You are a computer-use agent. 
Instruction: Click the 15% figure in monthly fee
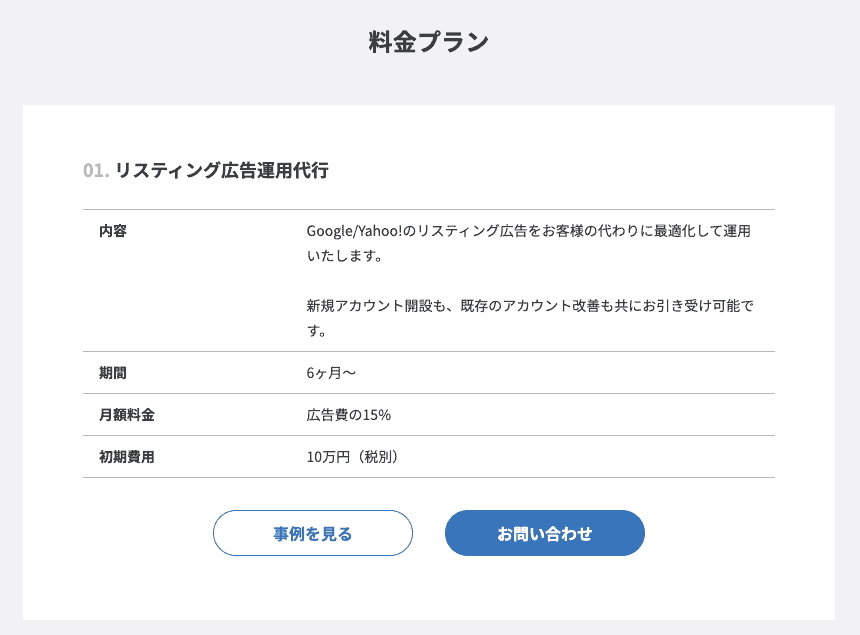point(377,415)
